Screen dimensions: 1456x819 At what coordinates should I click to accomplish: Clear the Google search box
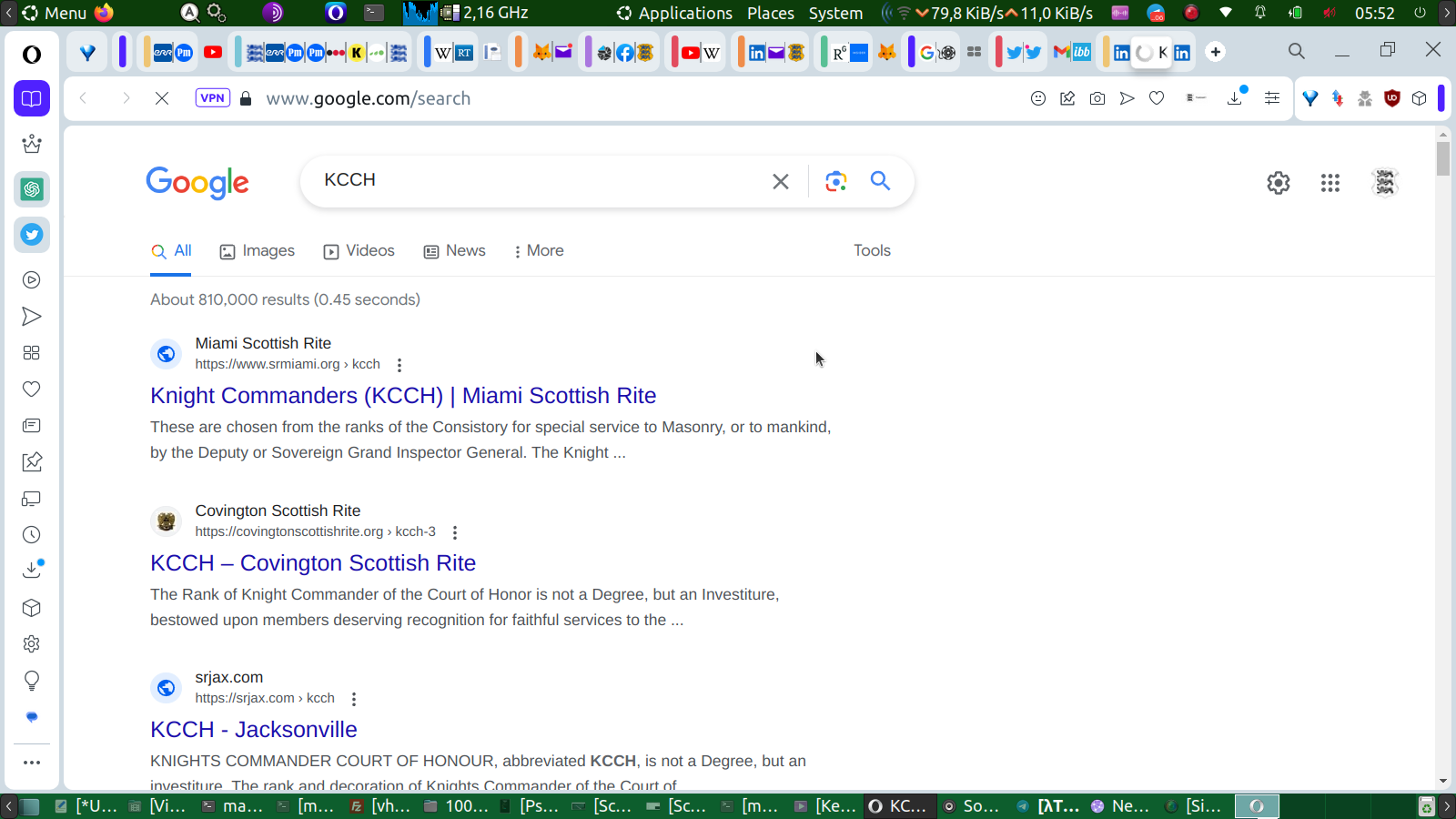pos(781,181)
